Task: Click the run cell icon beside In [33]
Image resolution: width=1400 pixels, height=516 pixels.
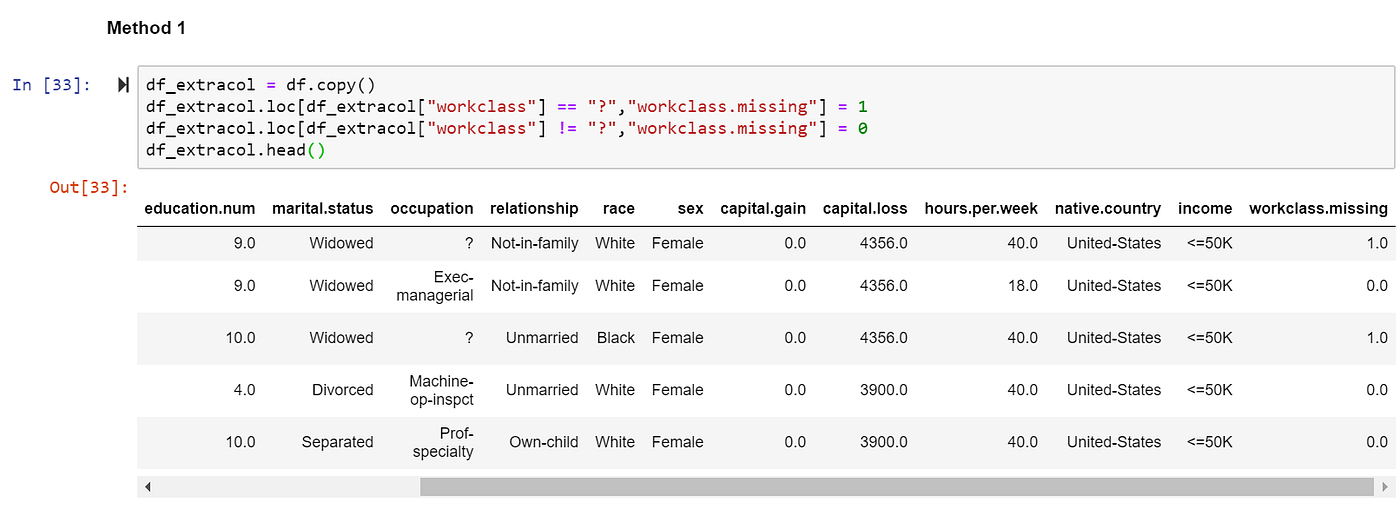Action: pyautogui.click(x=123, y=85)
